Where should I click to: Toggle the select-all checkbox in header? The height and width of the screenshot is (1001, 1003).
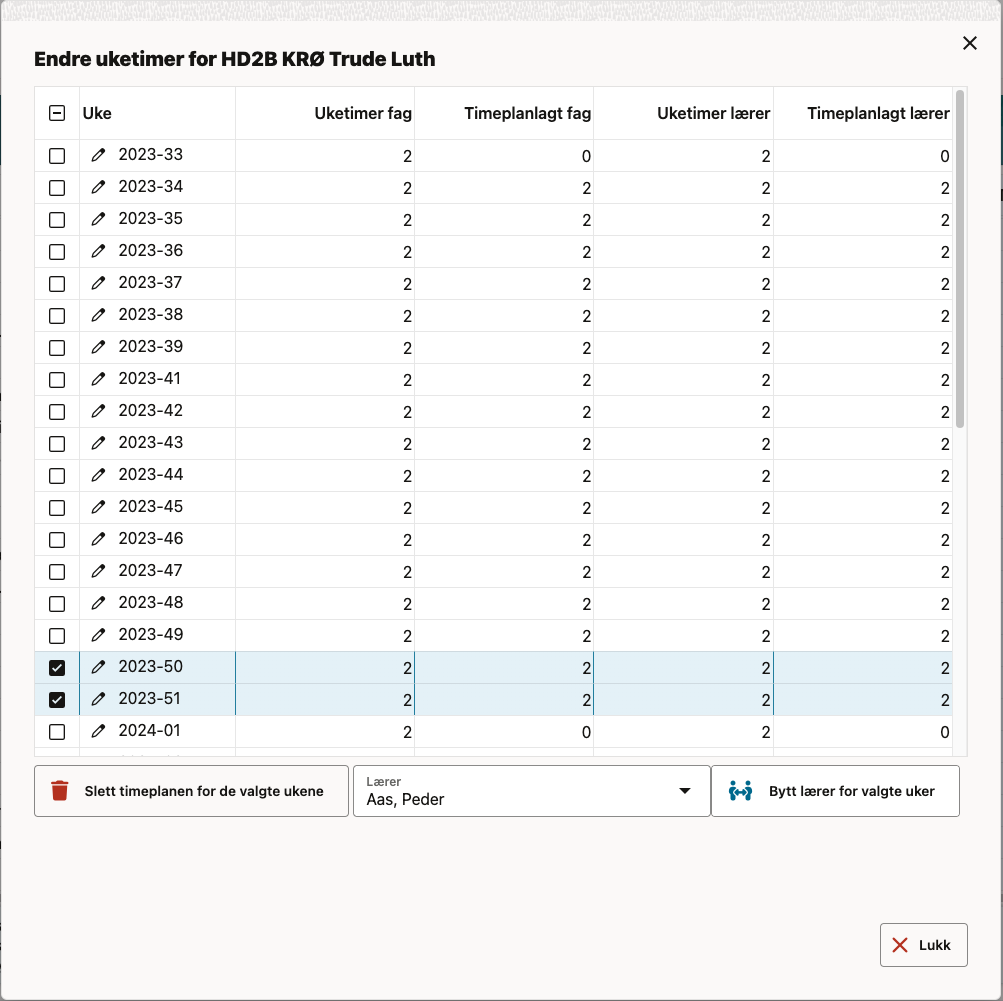click(x=57, y=113)
